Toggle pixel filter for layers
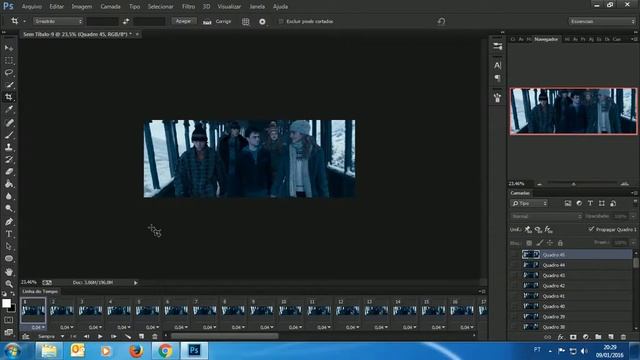 (568, 203)
